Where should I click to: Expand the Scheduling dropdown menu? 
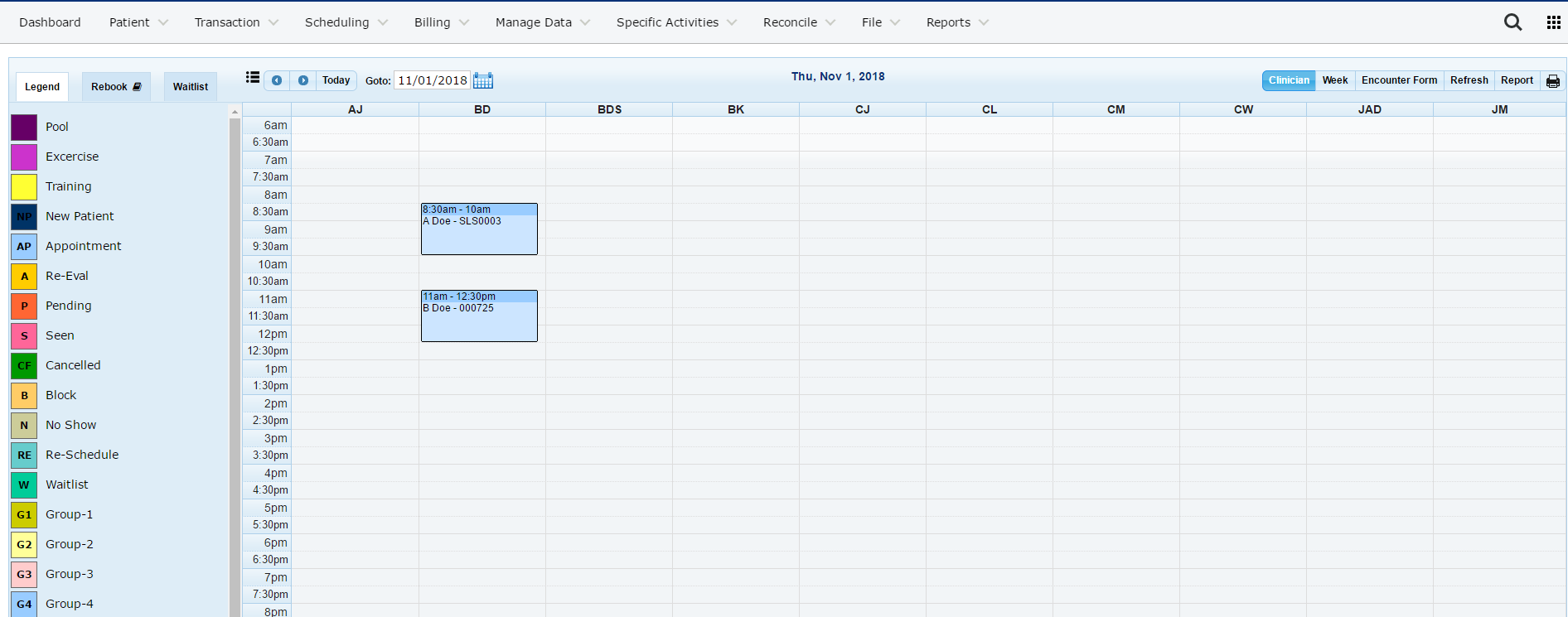[346, 22]
